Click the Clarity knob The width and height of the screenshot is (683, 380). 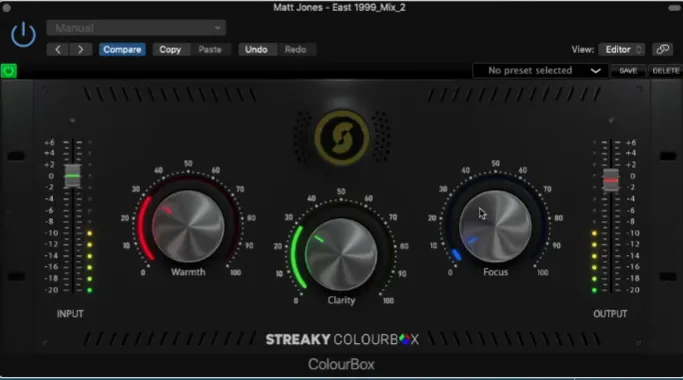coord(342,254)
